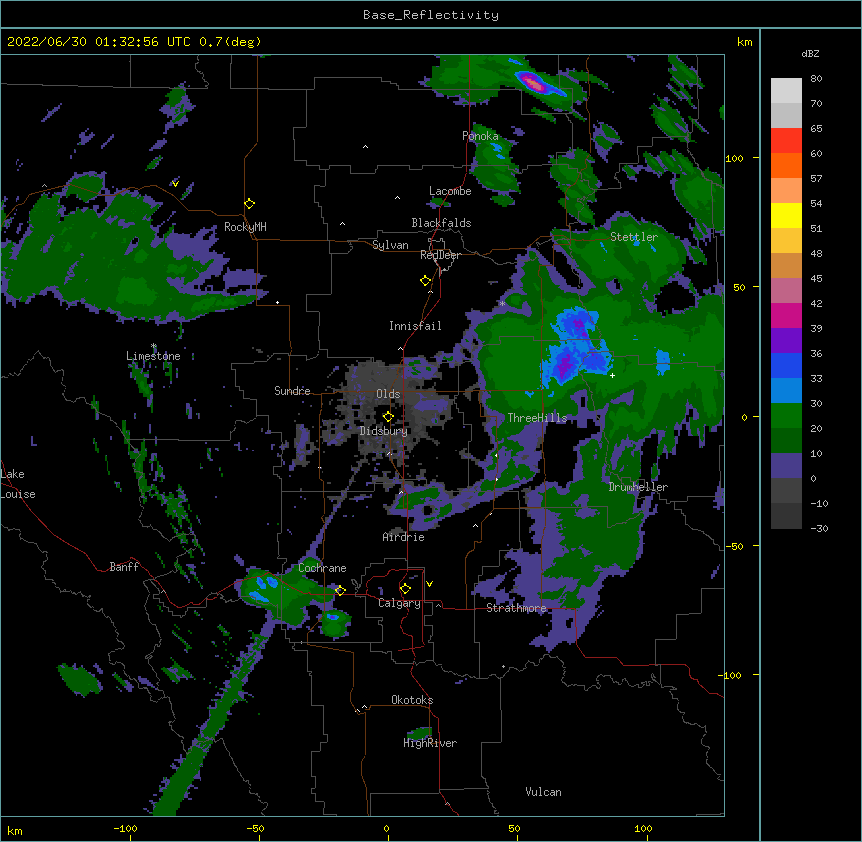Viewport: 862px width, 842px height.
Task: Click the Calgary city label
Action: pos(399,603)
